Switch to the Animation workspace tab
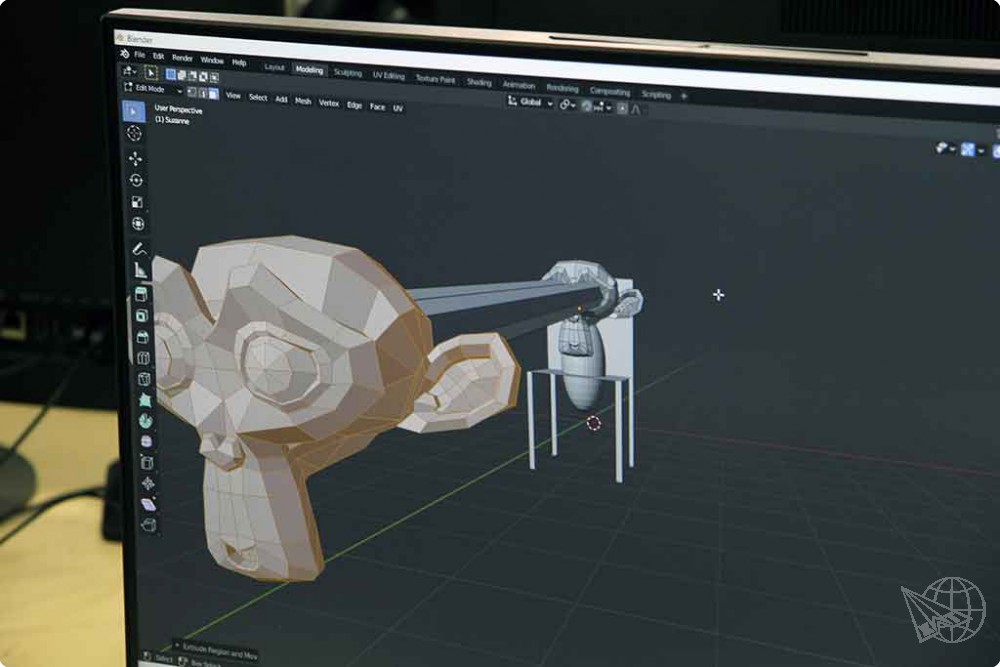1000x667 pixels. [x=518, y=85]
